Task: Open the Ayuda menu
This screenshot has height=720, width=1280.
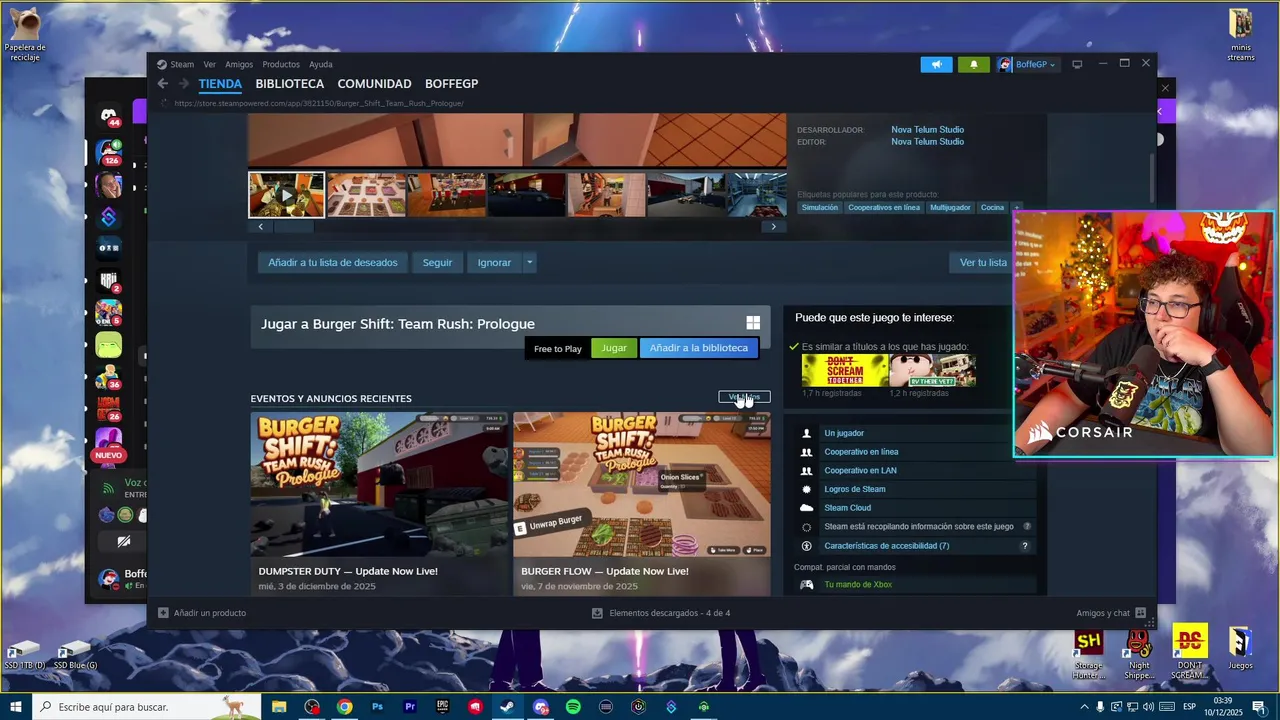Action: (321, 64)
